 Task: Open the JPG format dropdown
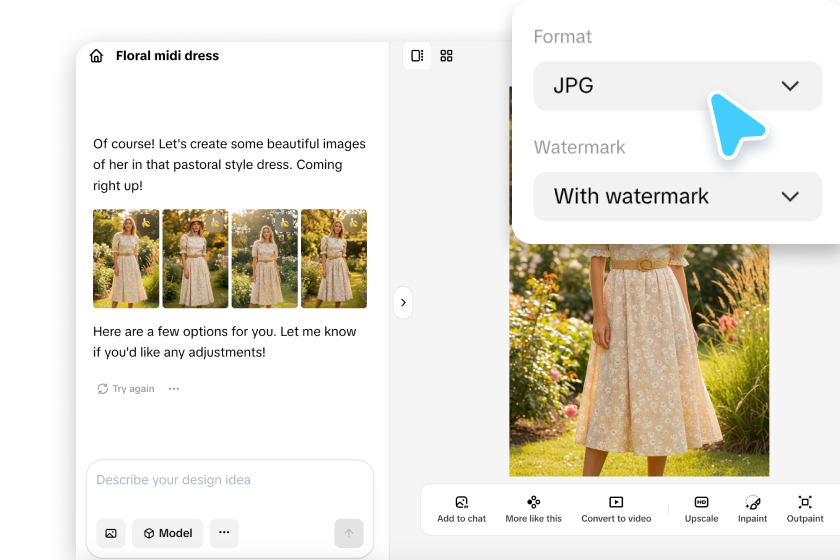(x=677, y=86)
